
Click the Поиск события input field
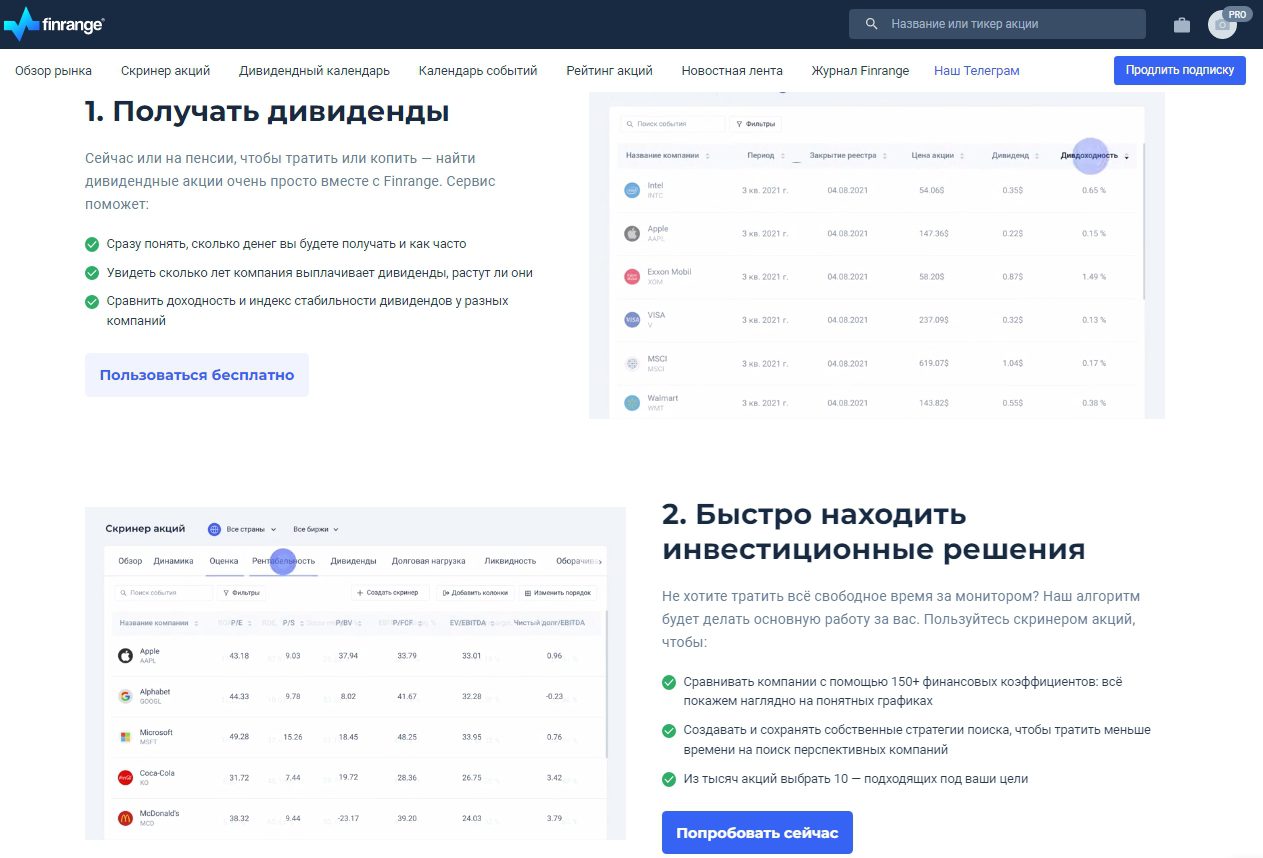[665, 124]
